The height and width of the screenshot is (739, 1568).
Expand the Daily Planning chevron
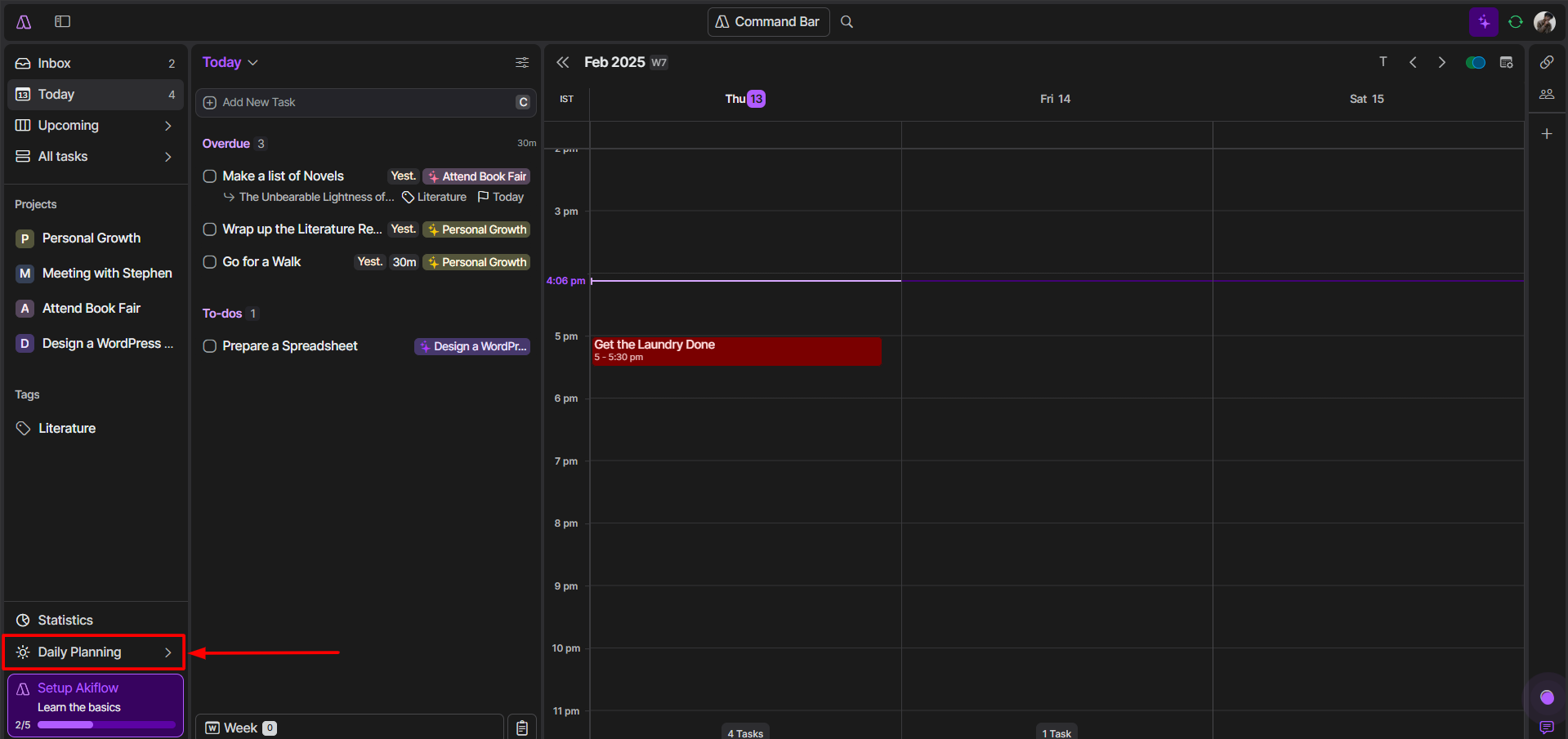click(168, 652)
